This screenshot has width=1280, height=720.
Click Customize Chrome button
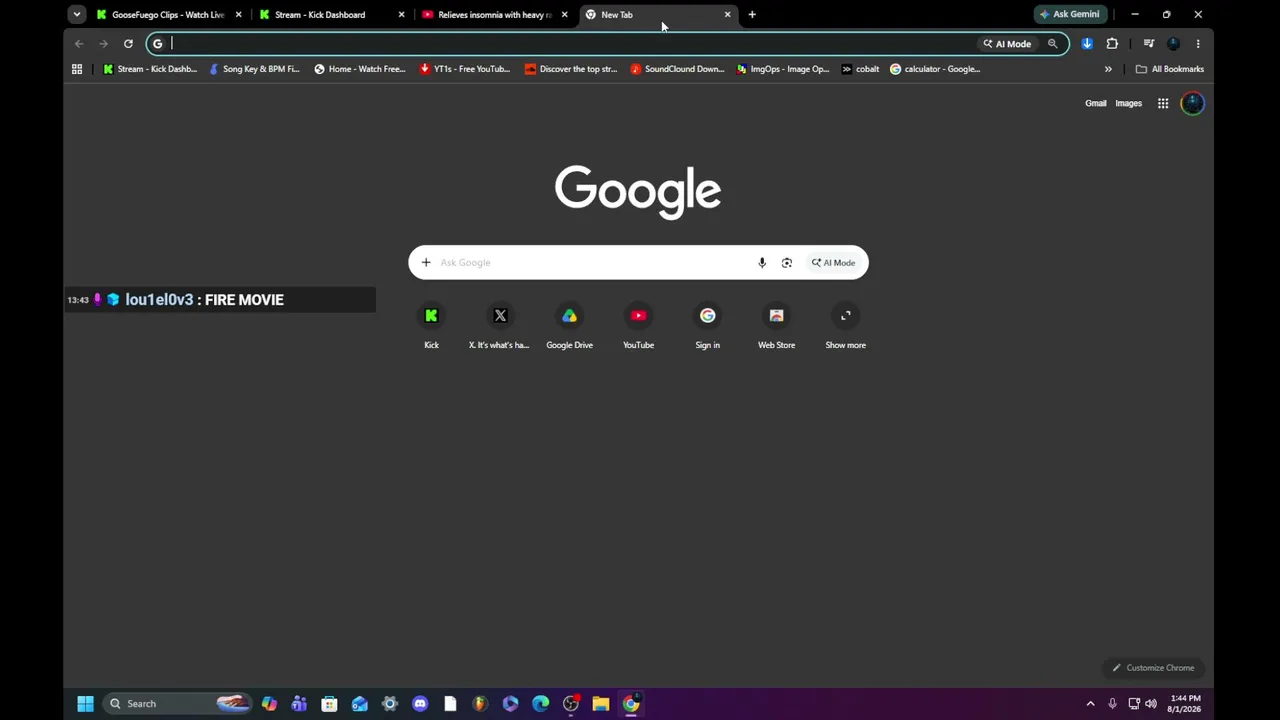tap(1152, 668)
